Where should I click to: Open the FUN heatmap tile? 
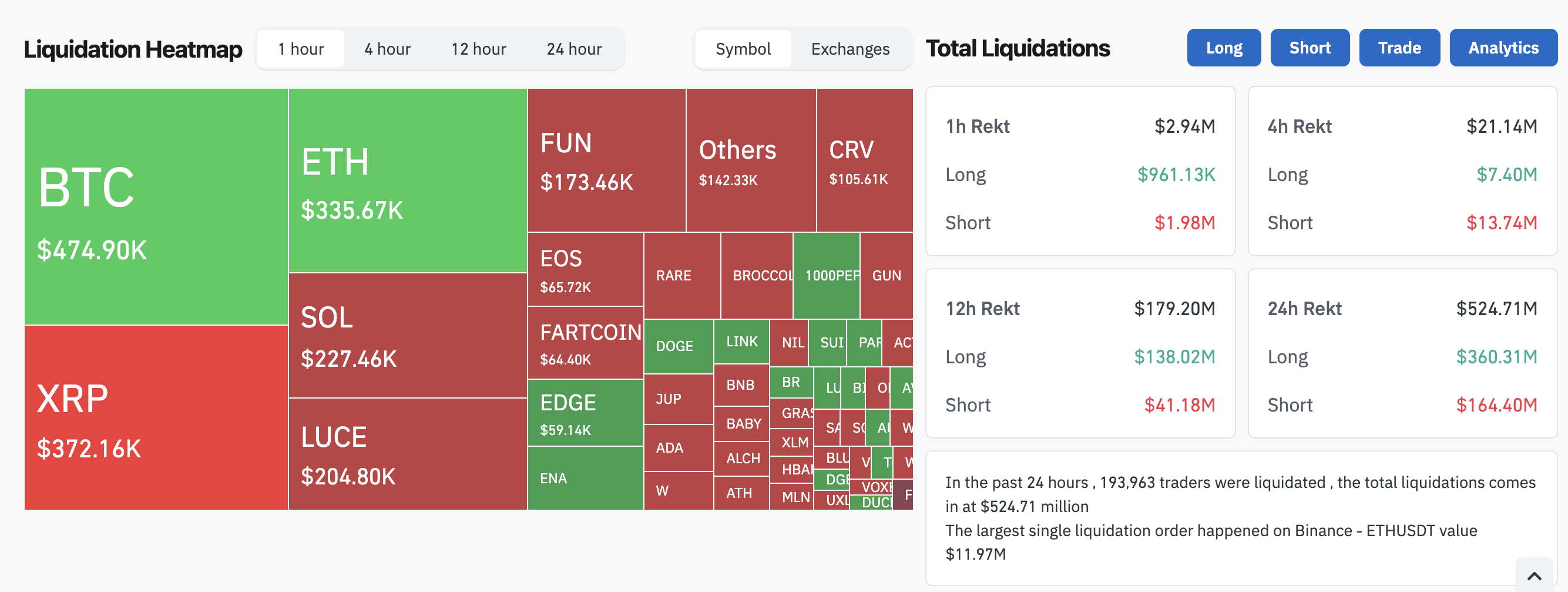point(606,160)
